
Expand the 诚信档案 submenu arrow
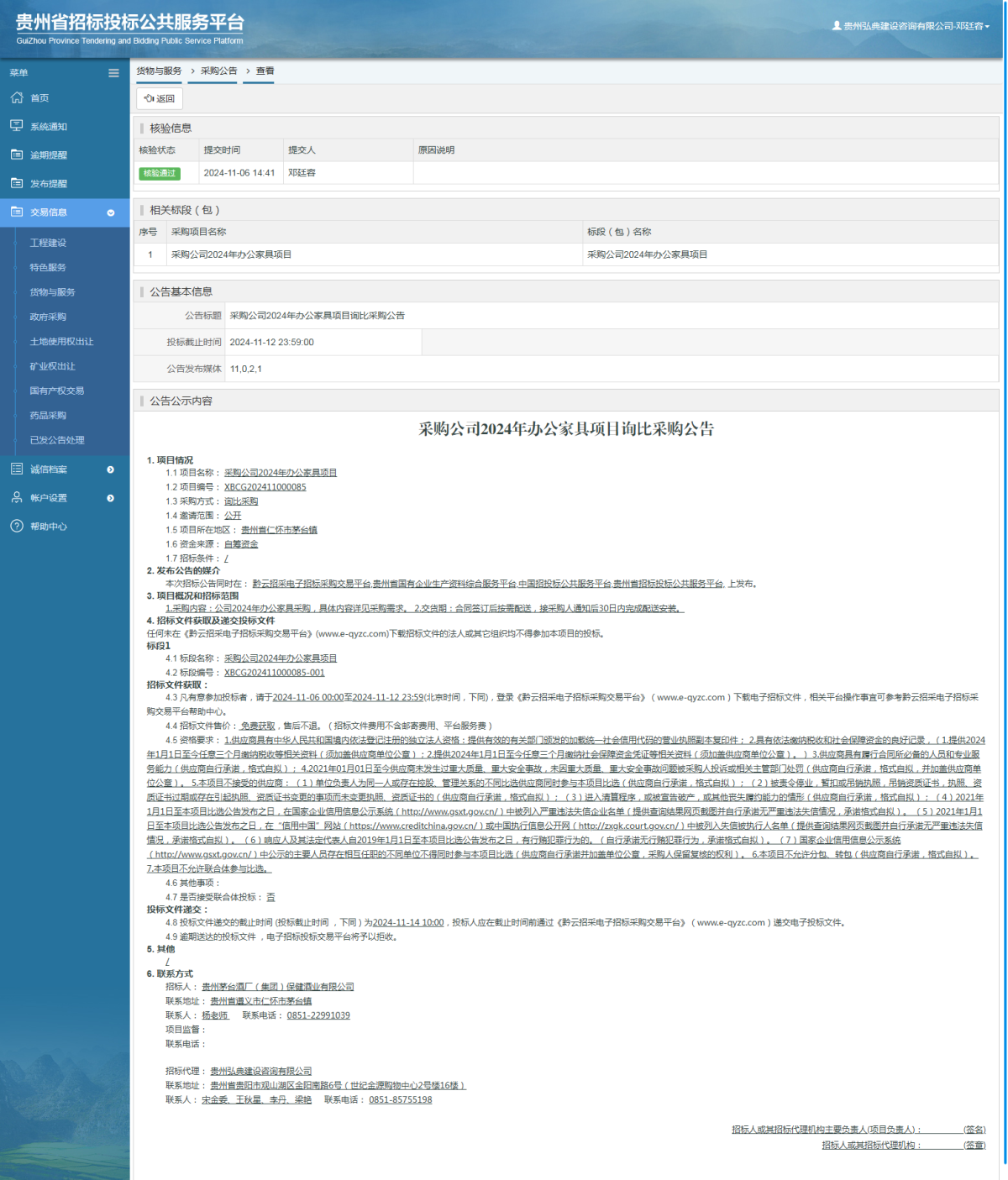[110, 469]
